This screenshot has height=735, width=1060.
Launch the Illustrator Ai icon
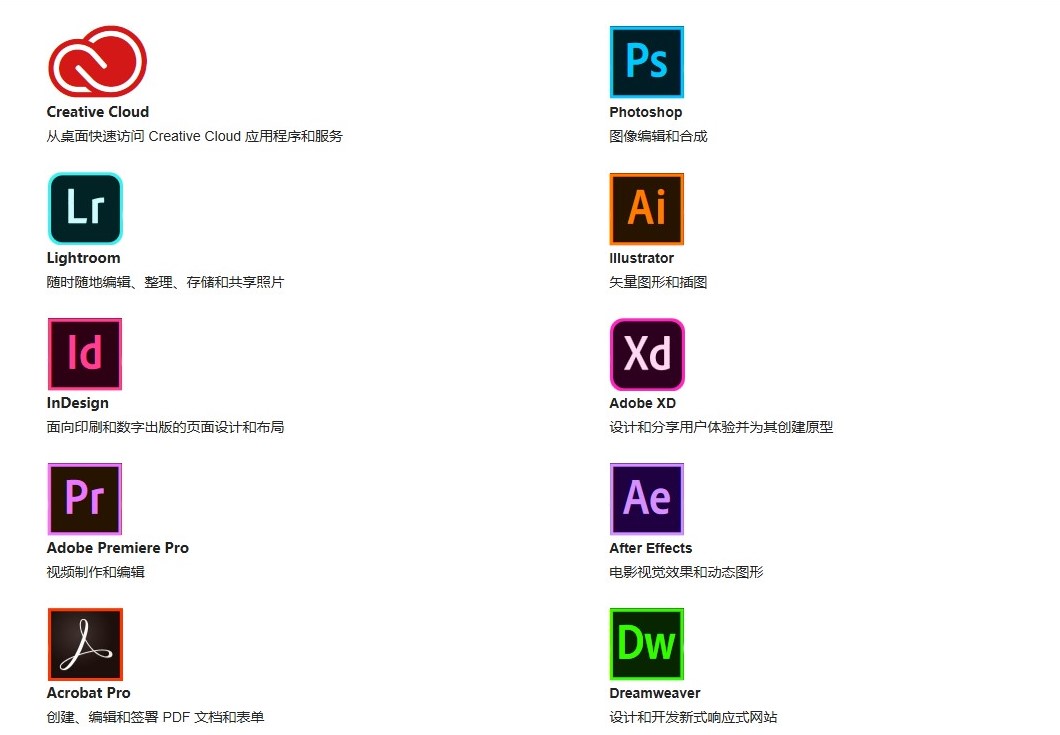coord(647,209)
